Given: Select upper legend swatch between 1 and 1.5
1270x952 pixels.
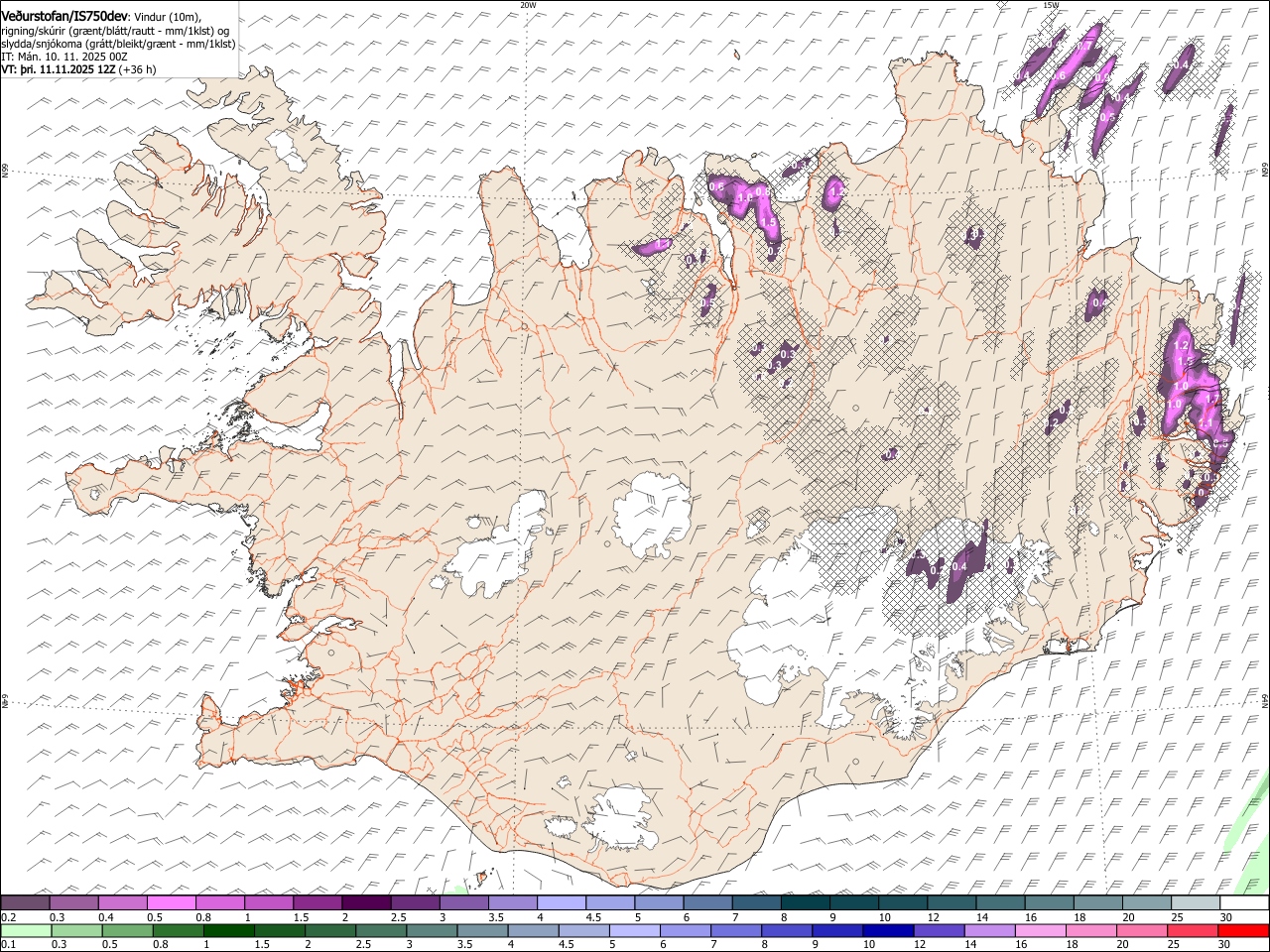Looking at the screenshot, I should [268, 902].
